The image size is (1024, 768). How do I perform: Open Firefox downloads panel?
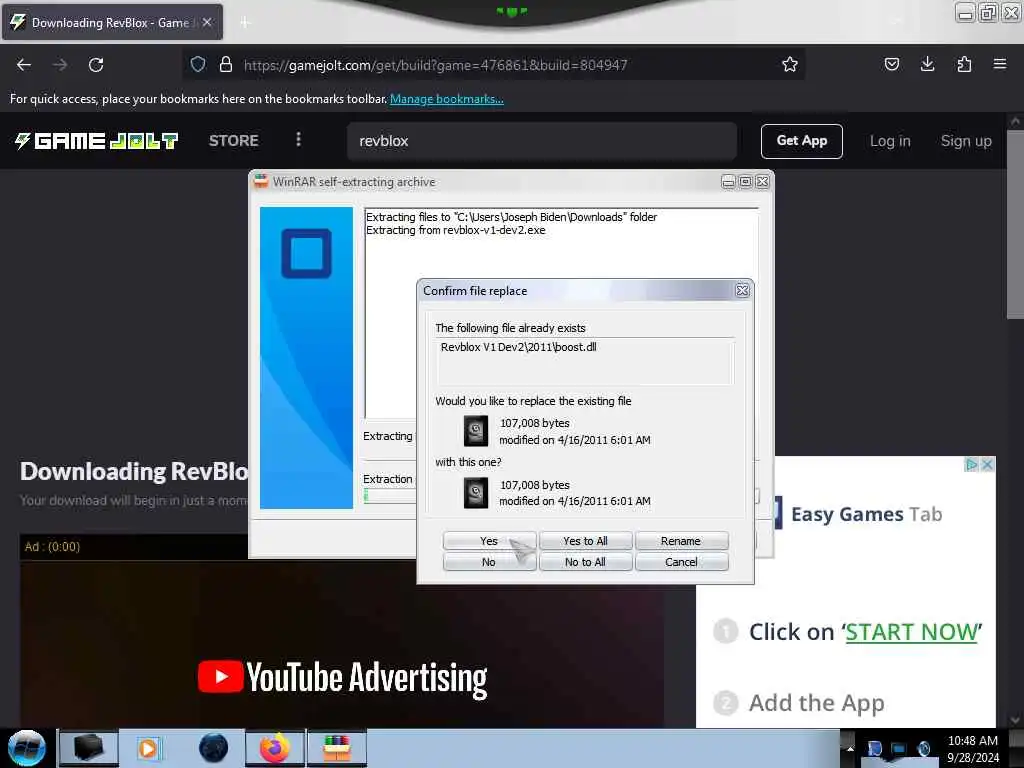click(x=927, y=64)
